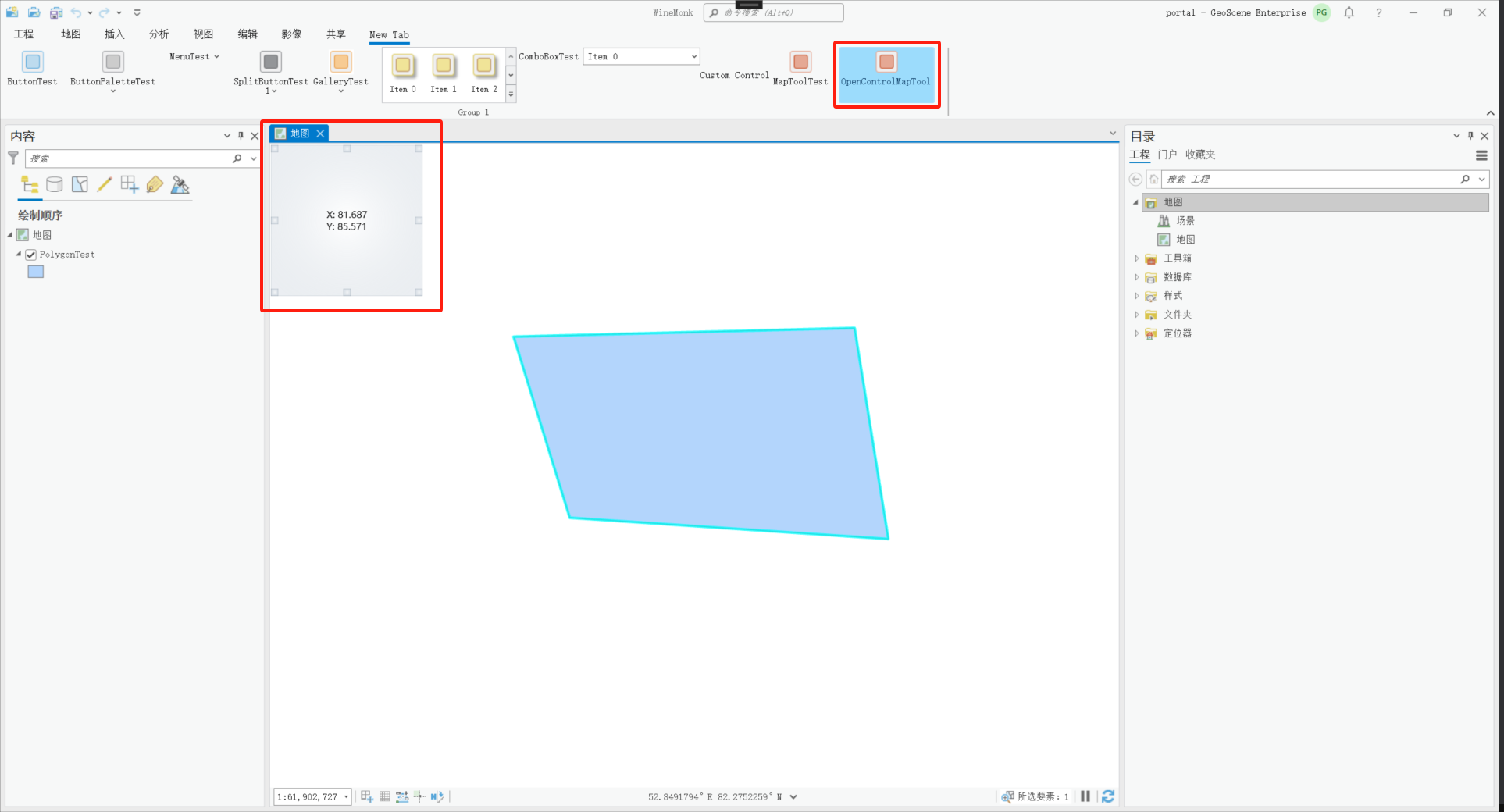Click the zoom-to-selected-features icon in status bar
This screenshot has width=1504, height=812.
1007,796
